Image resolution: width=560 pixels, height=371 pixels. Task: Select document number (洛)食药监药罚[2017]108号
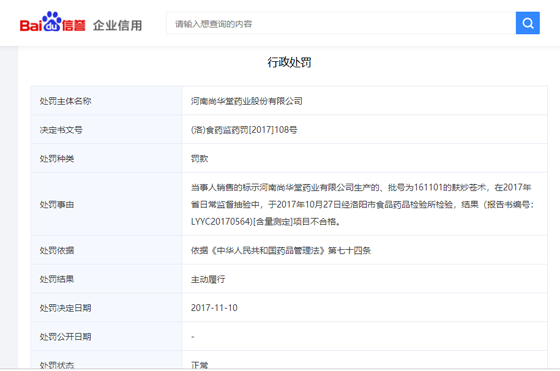click(244, 130)
